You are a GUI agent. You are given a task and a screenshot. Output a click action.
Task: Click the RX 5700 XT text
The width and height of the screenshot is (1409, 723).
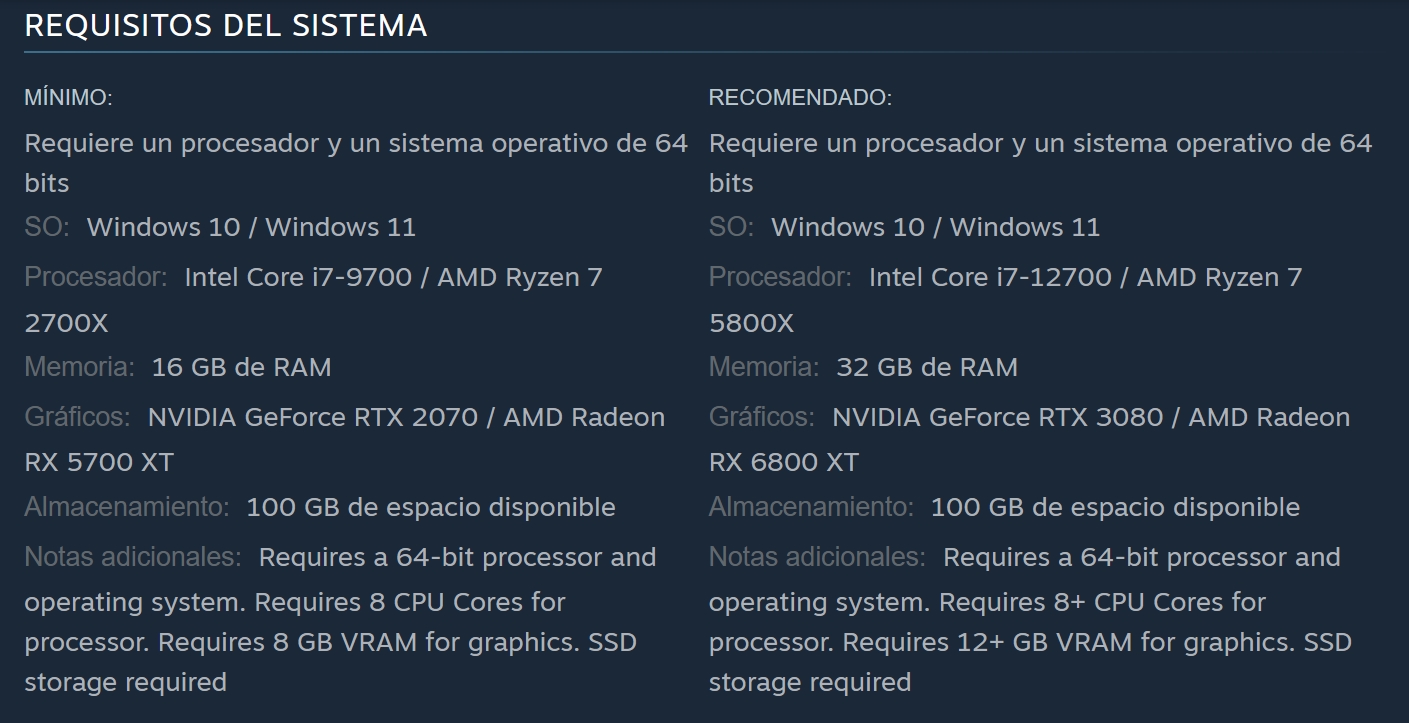coord(99,462)
